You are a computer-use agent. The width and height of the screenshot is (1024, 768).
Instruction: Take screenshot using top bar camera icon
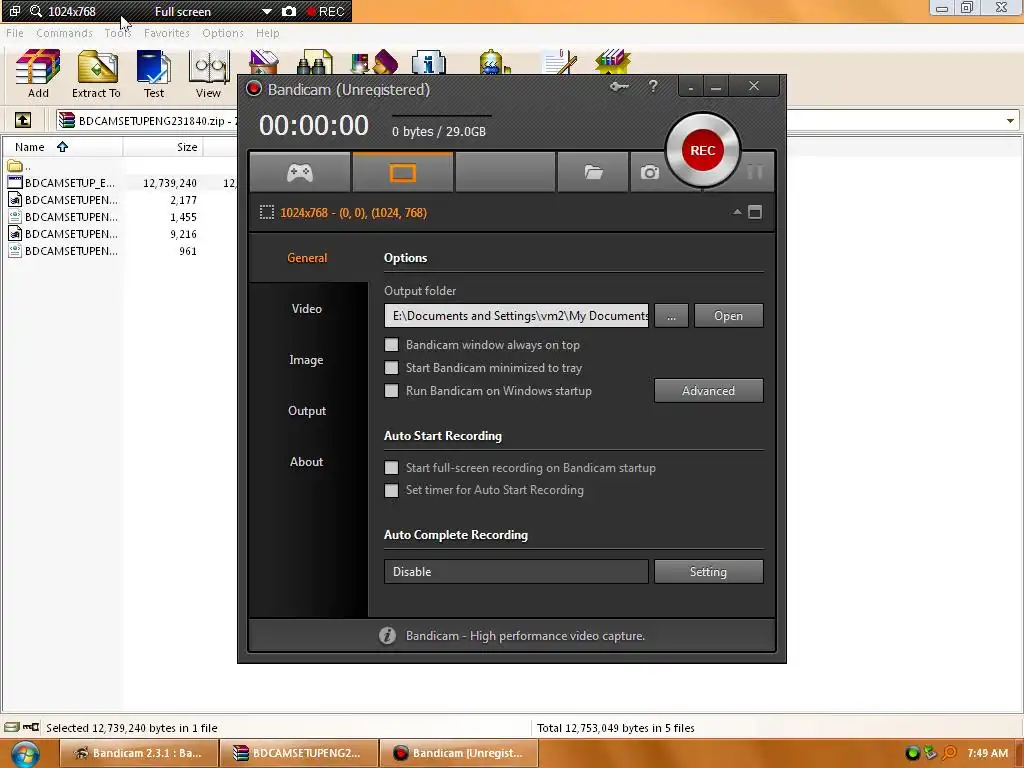pyautogui.click(x=289, y=11)
